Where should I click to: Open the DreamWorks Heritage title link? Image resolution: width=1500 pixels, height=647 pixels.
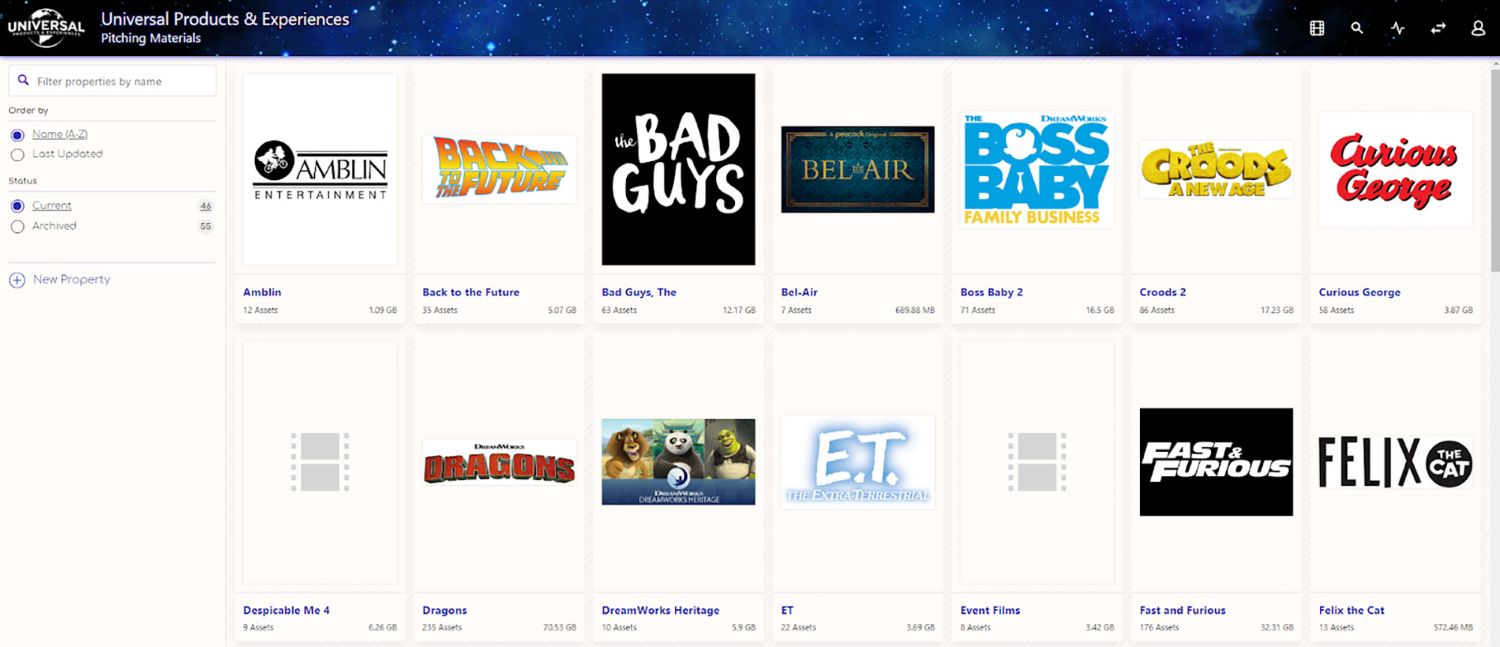coord(661,610)
